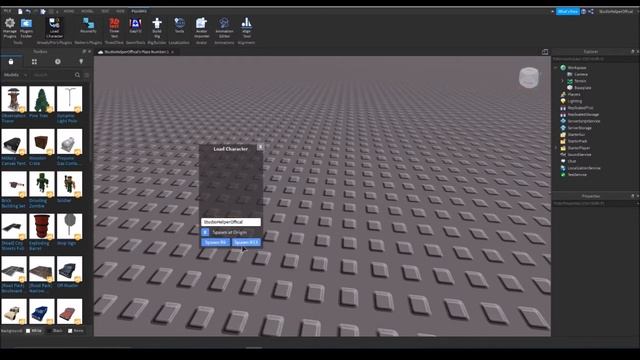This screenshot has width=640, height=360.
Task: Select Wooden Crate model thumbnail
Action: click(x=42, y=142)
